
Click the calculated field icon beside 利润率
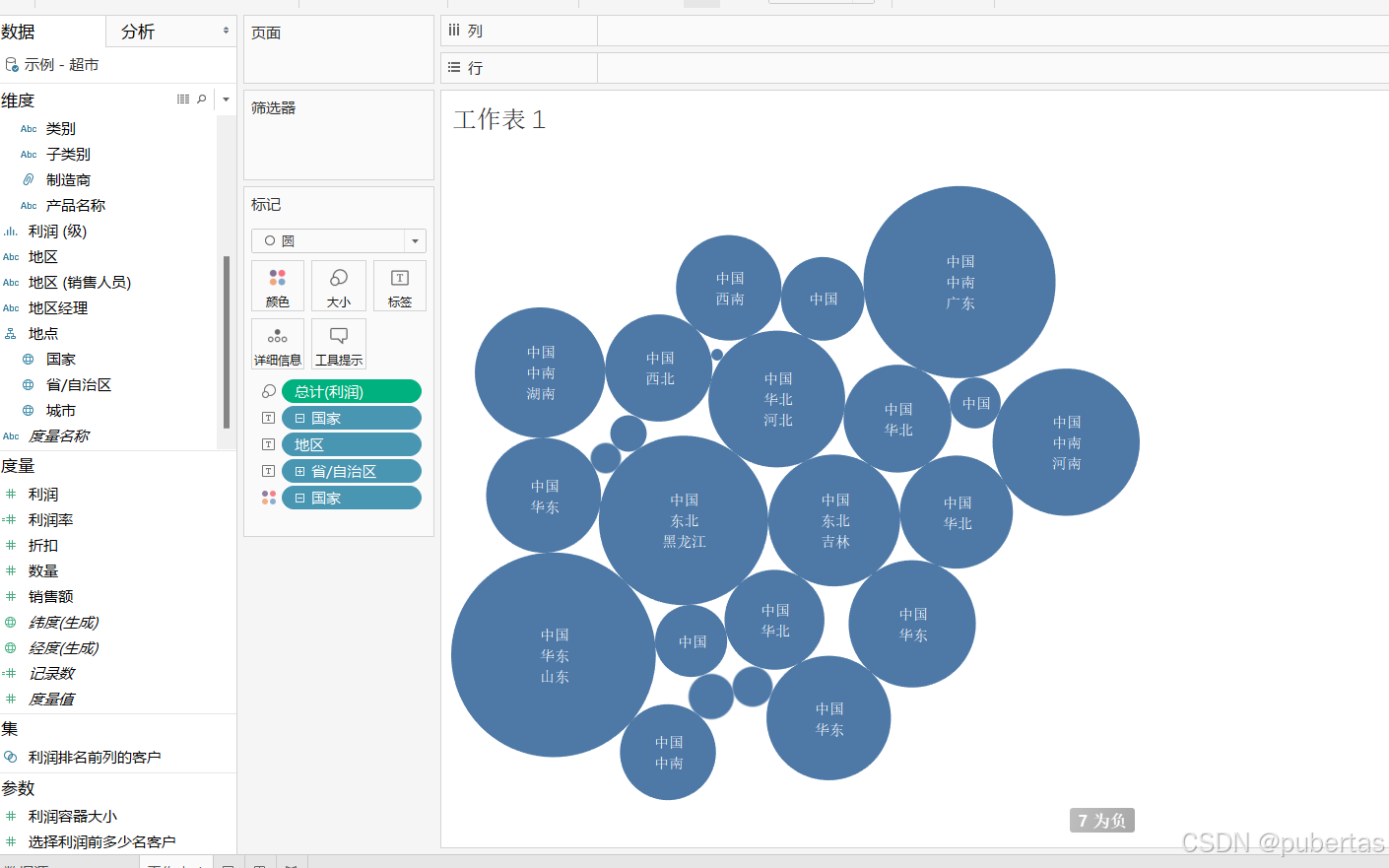point(10,520)
